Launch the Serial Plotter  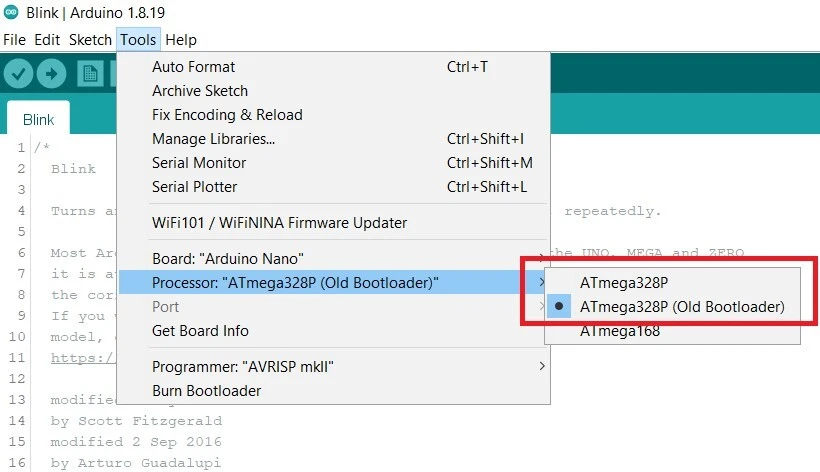pyautogui.click(x=334, y=187)
